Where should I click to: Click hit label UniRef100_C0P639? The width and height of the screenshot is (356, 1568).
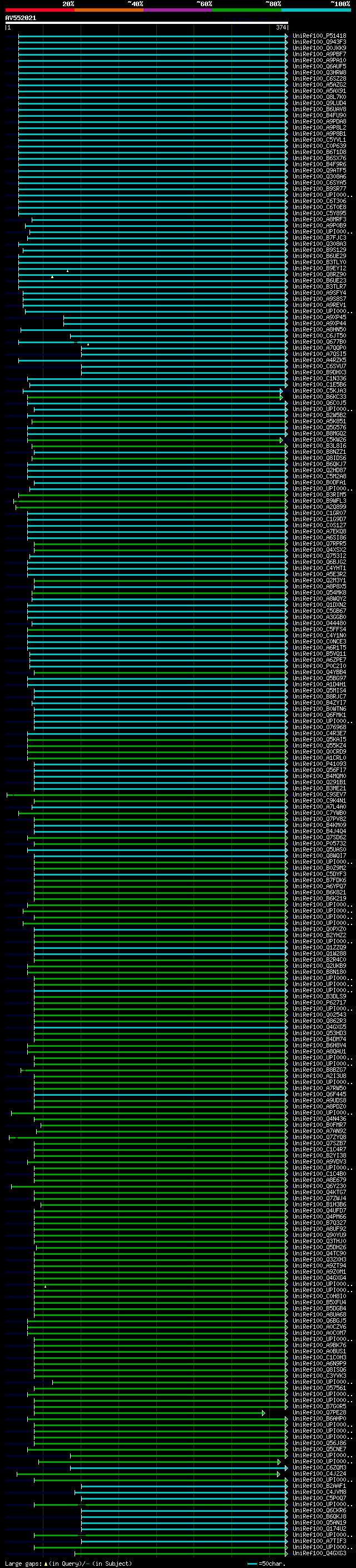(319, 146)
